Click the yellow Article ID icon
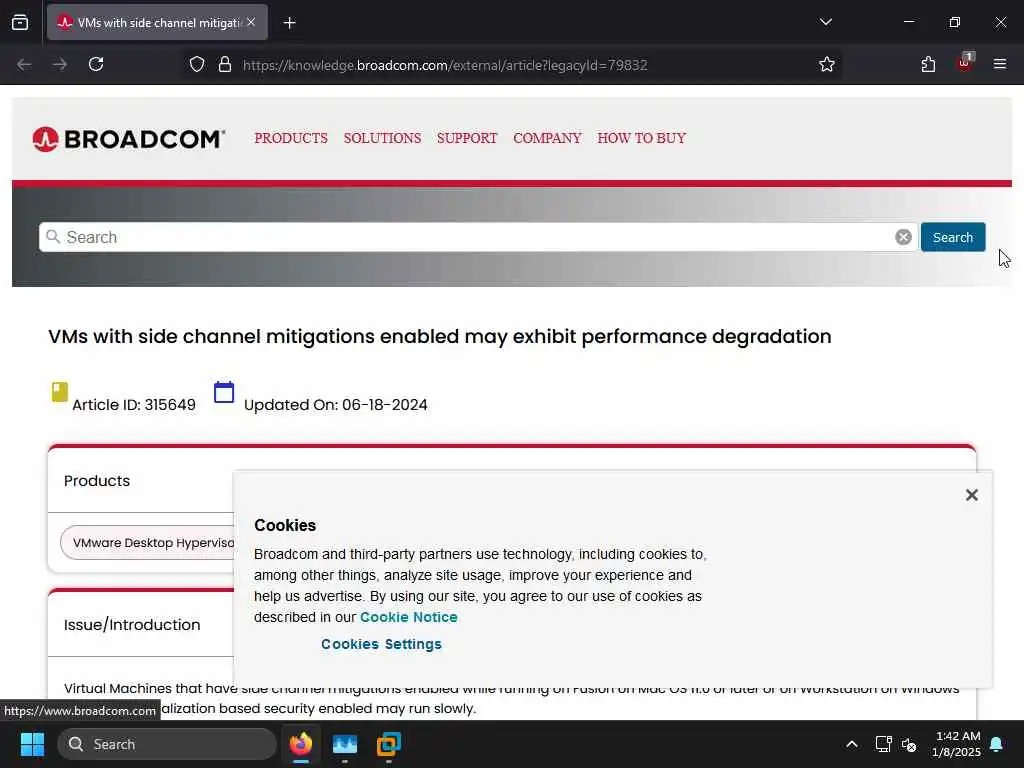 point(59,392)
